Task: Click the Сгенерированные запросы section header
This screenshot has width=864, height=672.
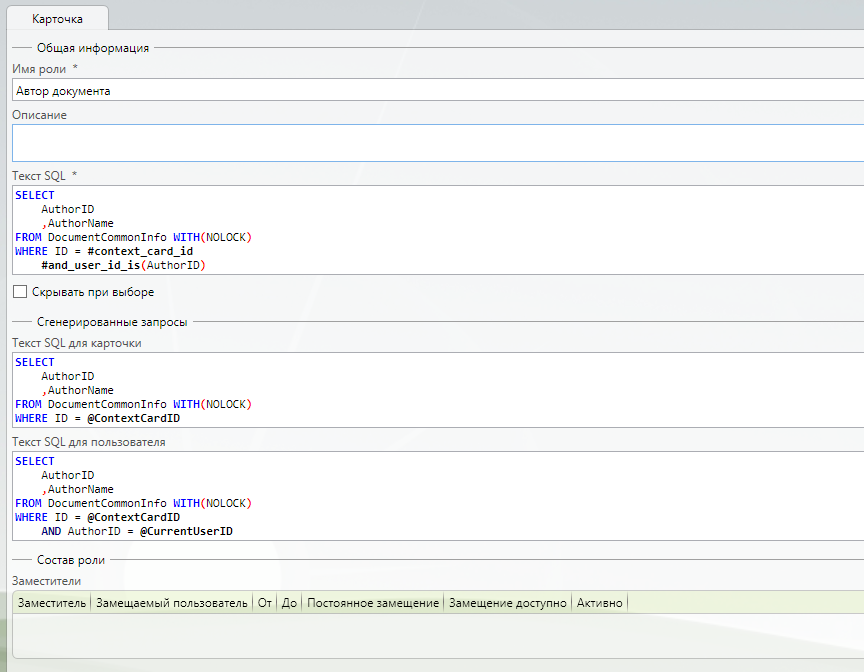Action: [112, 322]
